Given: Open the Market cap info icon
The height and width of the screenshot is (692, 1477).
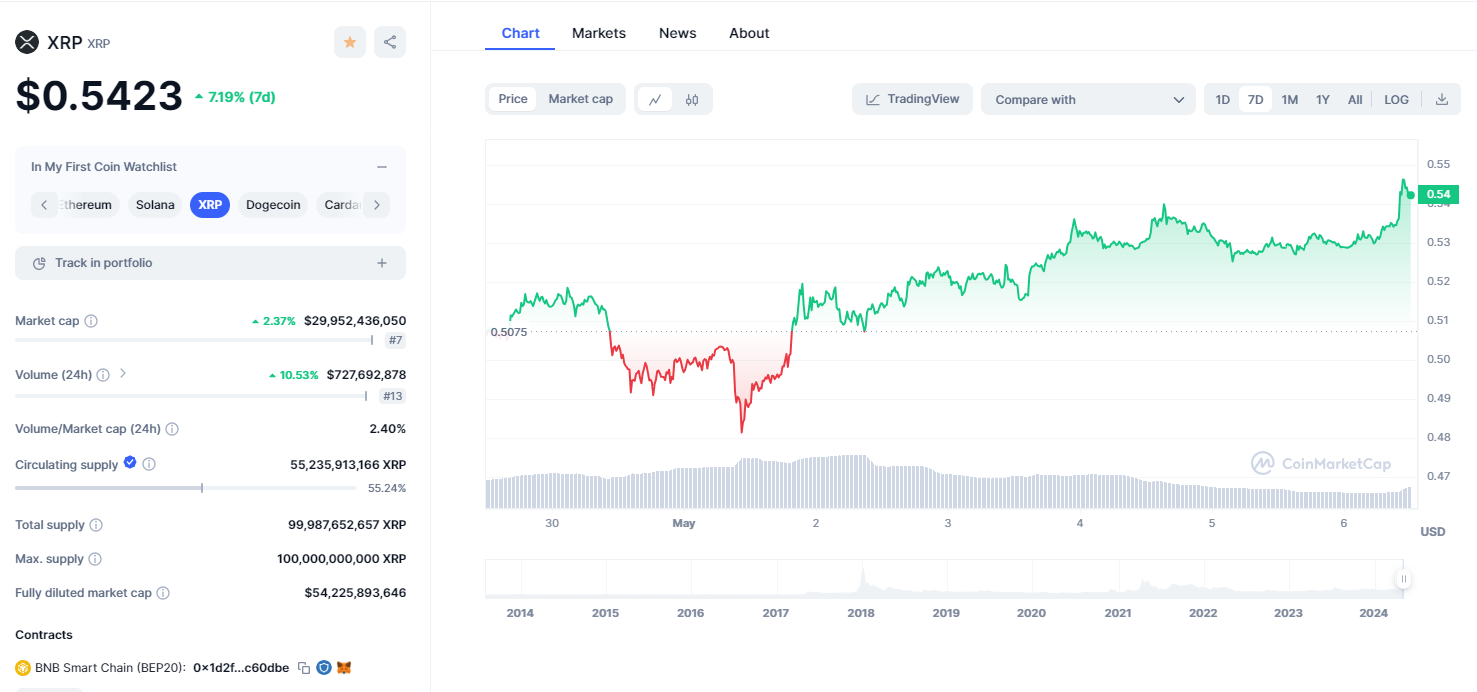Looking at the screenshot, I should click(x=91, y=321).
